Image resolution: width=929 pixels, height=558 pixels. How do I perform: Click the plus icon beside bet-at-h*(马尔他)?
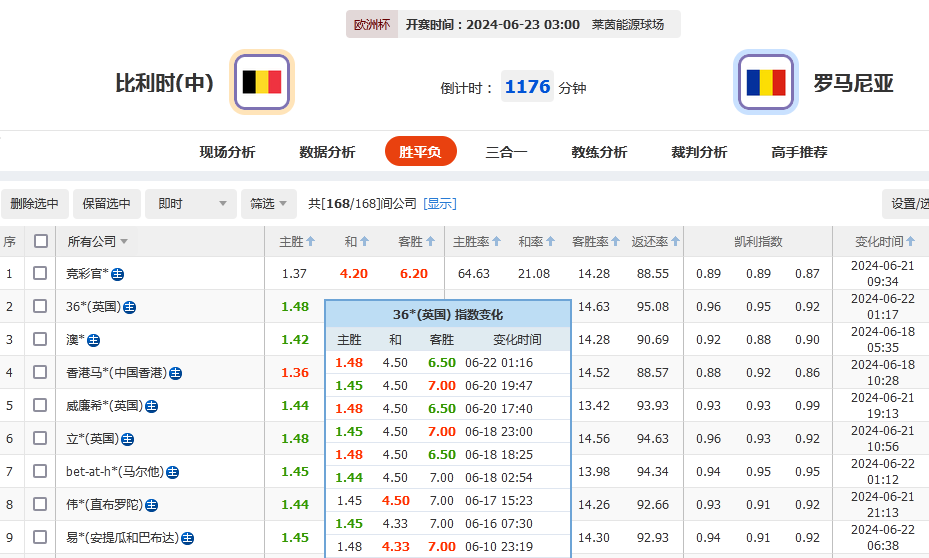click(x=173, y=472)
